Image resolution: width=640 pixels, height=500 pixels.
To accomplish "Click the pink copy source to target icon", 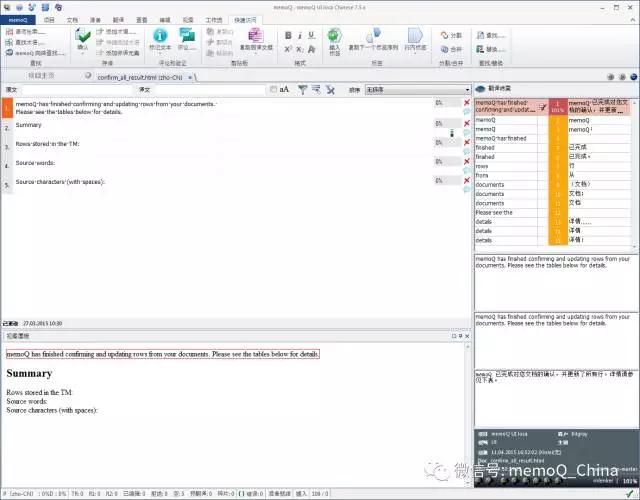I will tap(256, 36).
